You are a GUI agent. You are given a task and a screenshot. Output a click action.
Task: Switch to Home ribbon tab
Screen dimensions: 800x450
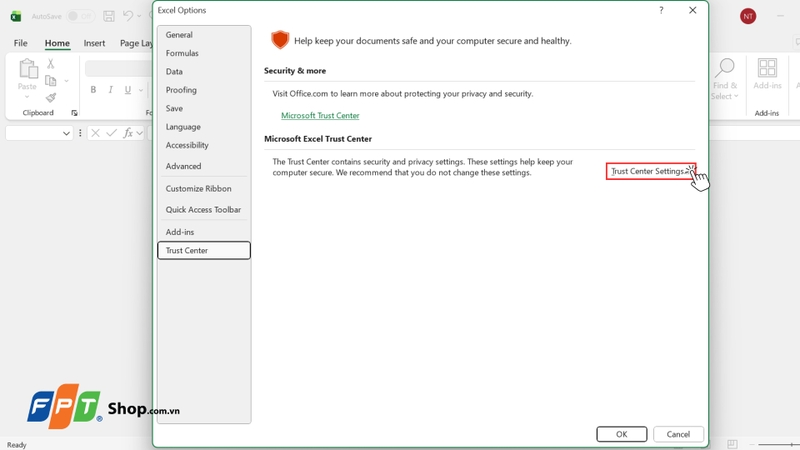[57, 43]
